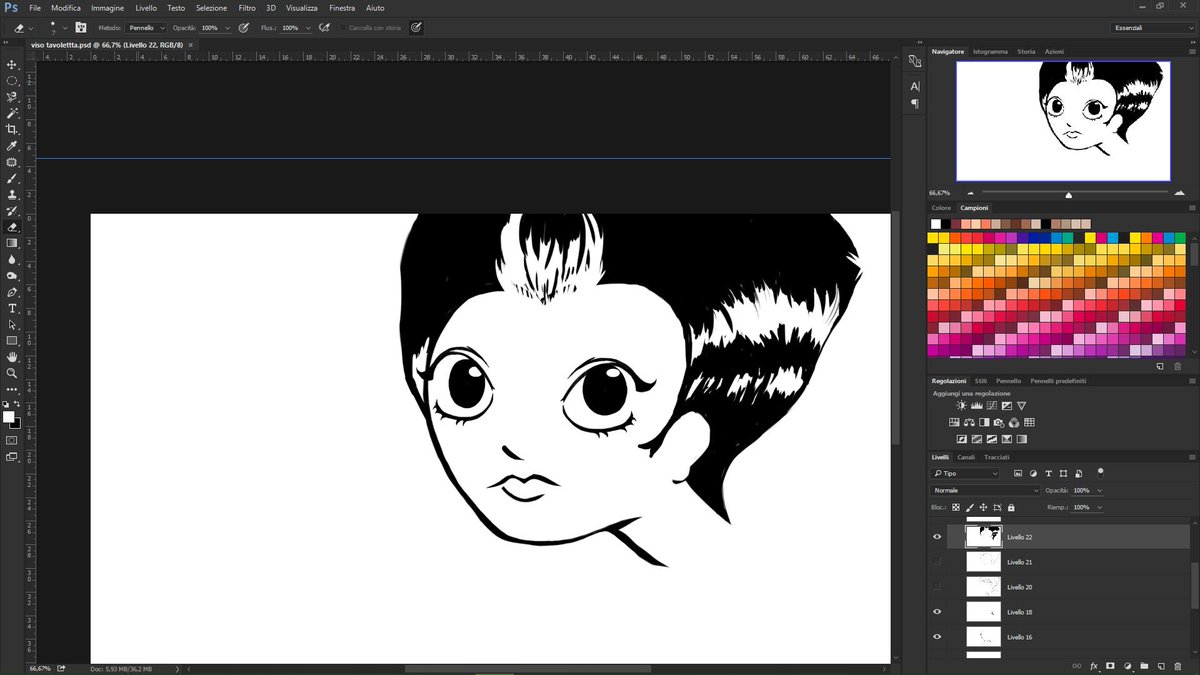Viewport: 1200px width, 675px height.
Task: Switch to Storia tab
Action: [1026, 51]
